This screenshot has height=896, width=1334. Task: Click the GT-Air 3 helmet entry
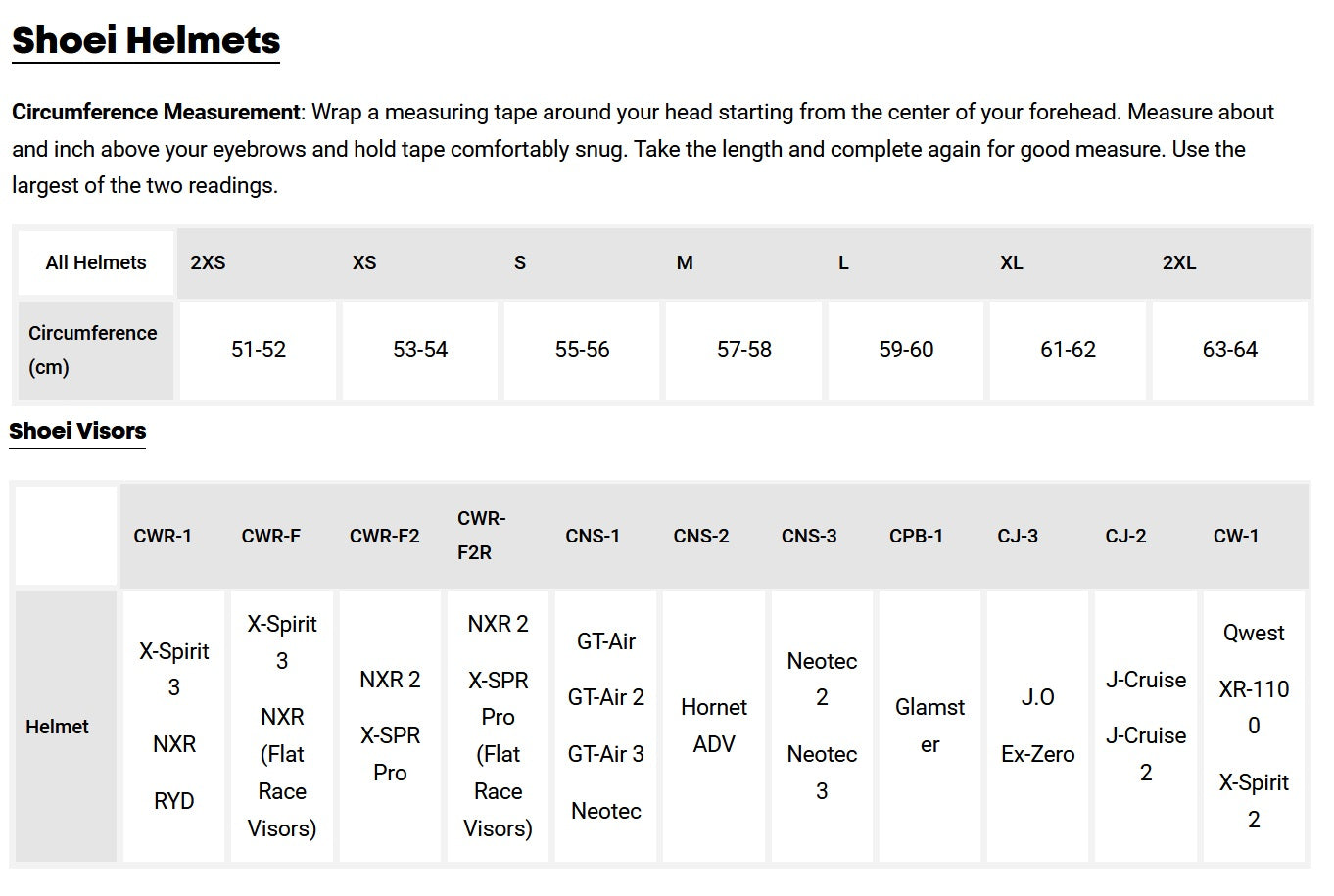[x=606, y=754]
